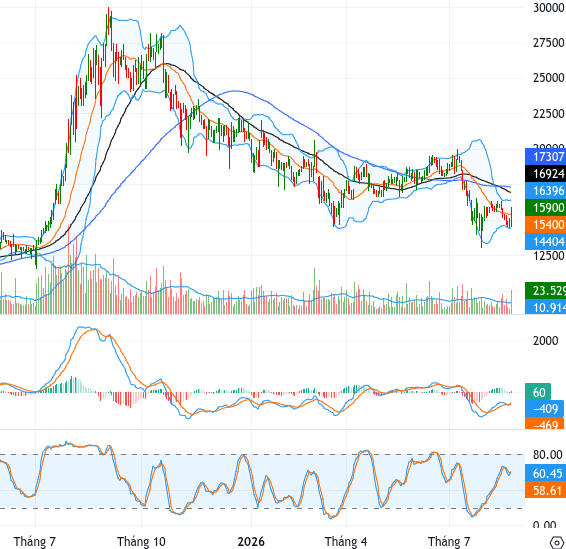Click the Tháng 4 time axis label
The image size is (566, 549).
pos(346,542)
